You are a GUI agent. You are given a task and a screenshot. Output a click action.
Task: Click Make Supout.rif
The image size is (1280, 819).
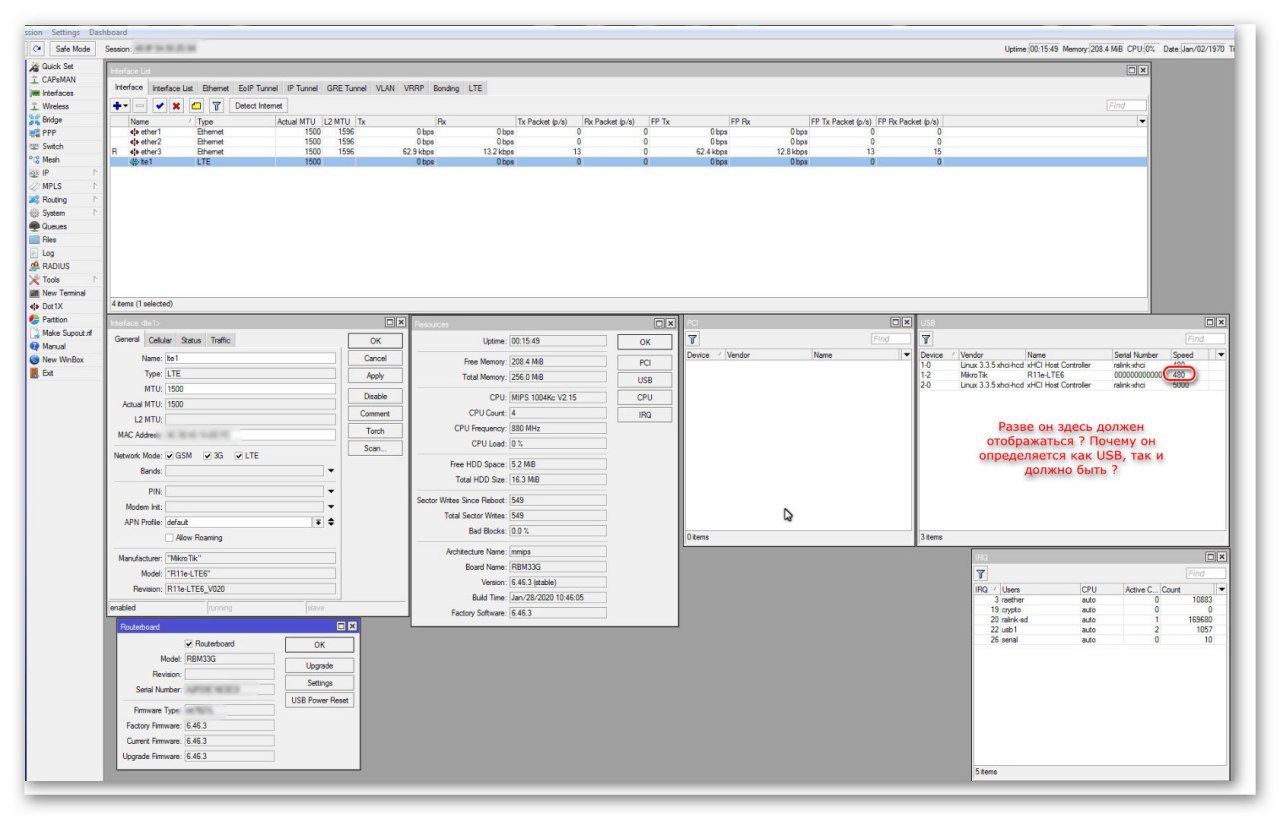pyautogui.click(x=66, y=333)
